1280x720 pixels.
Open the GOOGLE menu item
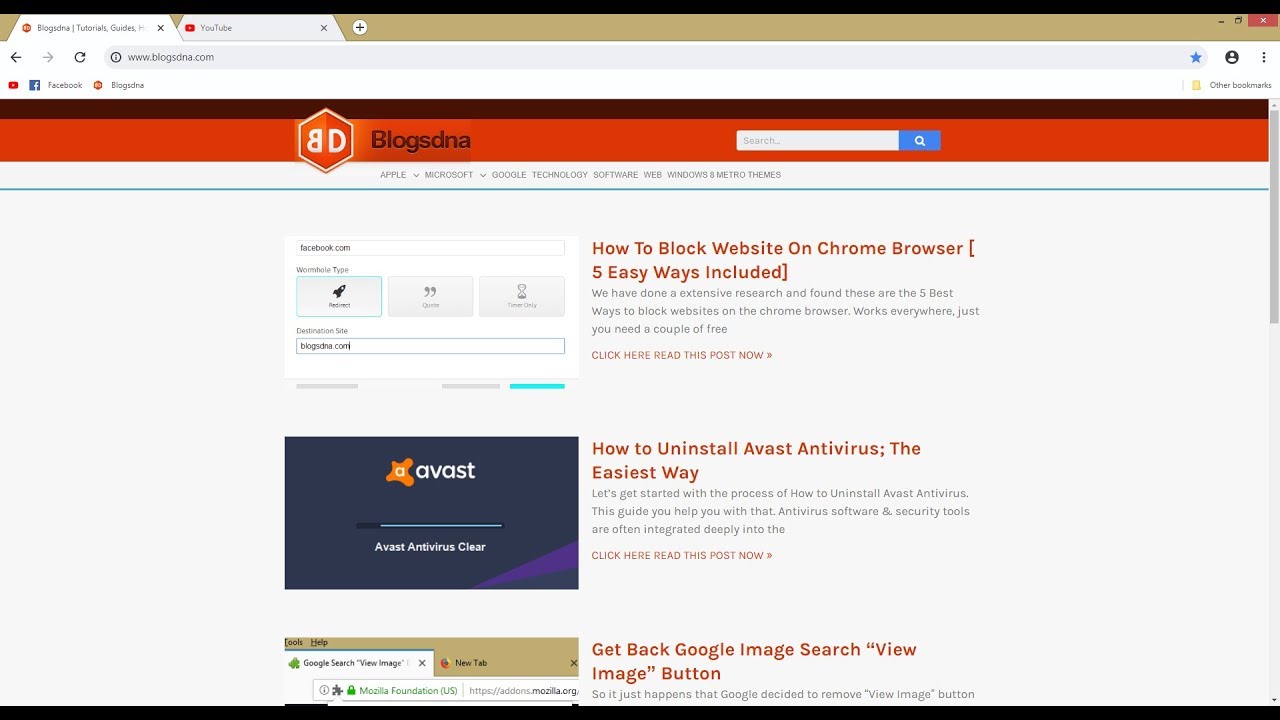509,175
